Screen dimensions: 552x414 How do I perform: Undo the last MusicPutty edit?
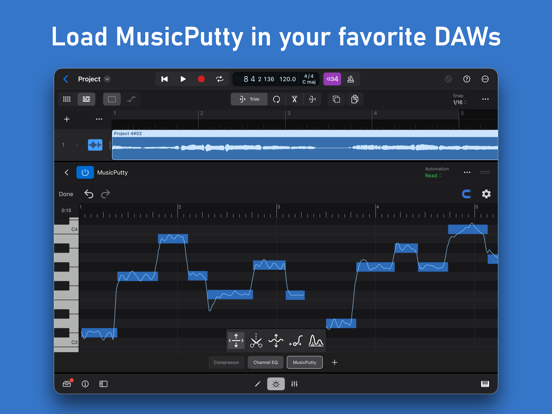[x=89, y=194]
